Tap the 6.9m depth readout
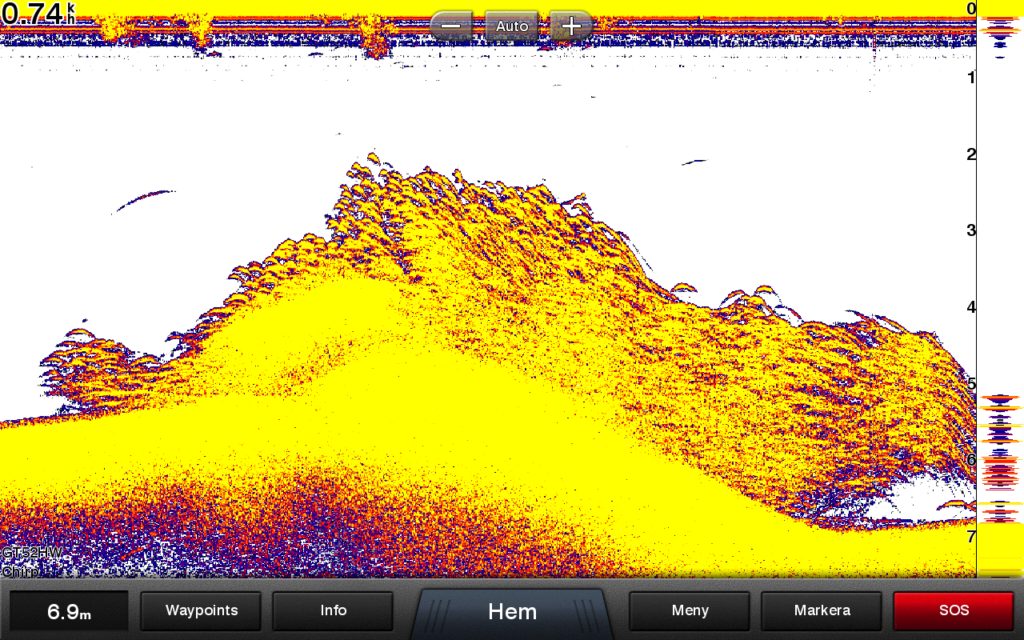Screen dimensions: 1024x640 70,611
